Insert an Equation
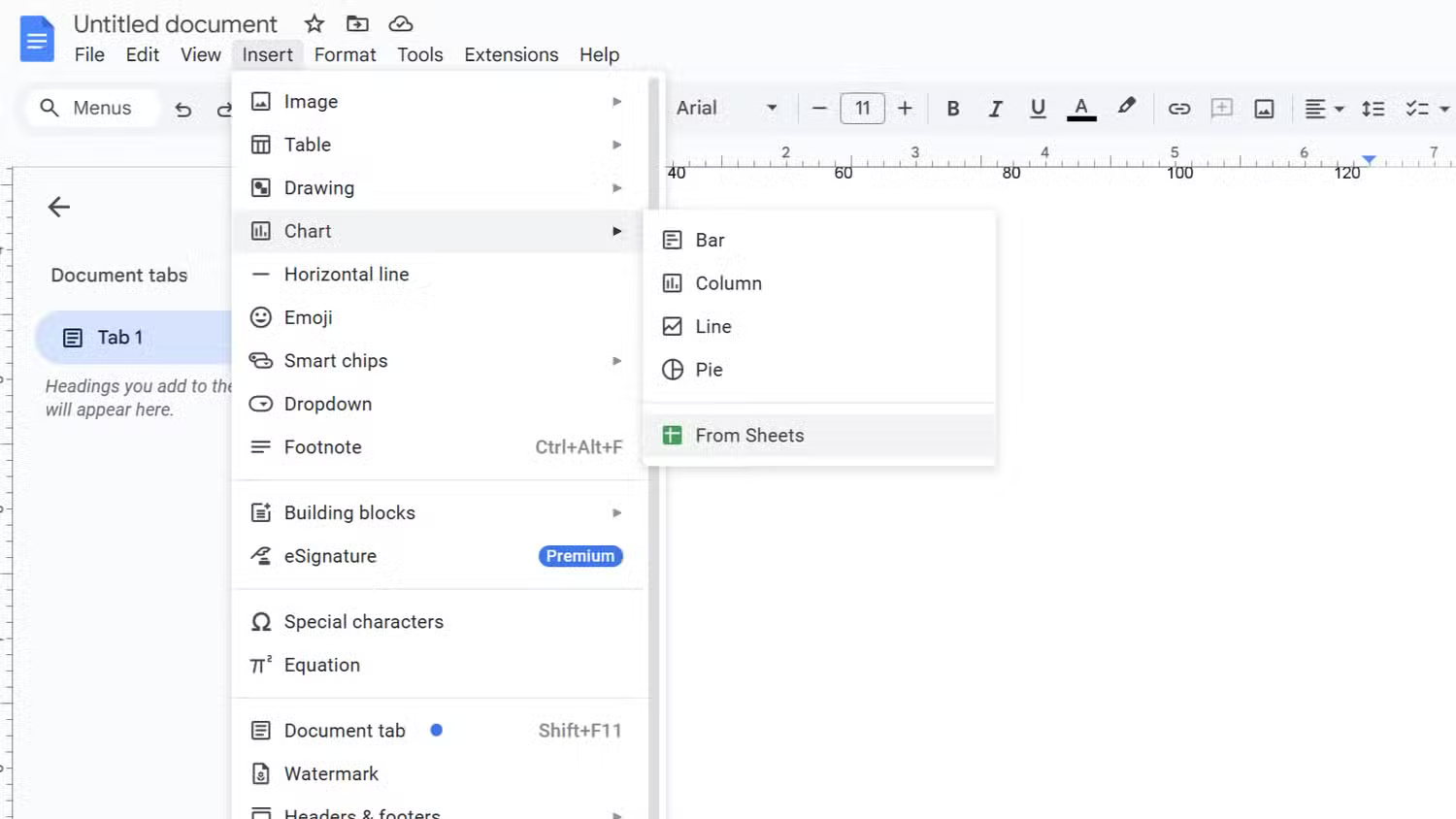This screenshot has height=819, width=1456. 439,665
